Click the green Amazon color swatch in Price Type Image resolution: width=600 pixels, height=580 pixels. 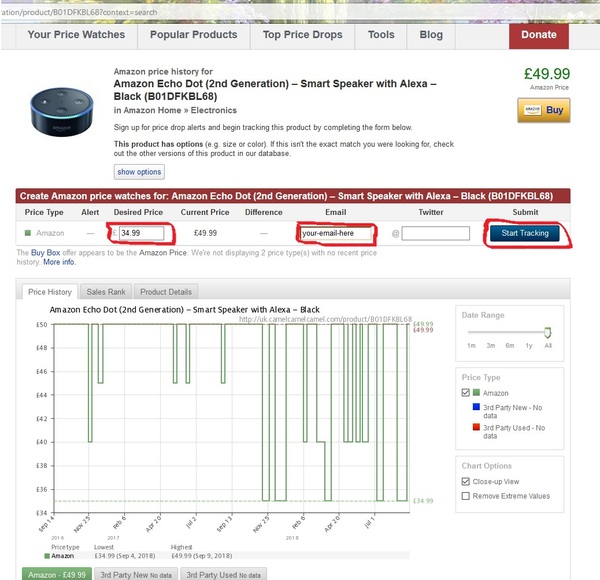tap(476, 393)
